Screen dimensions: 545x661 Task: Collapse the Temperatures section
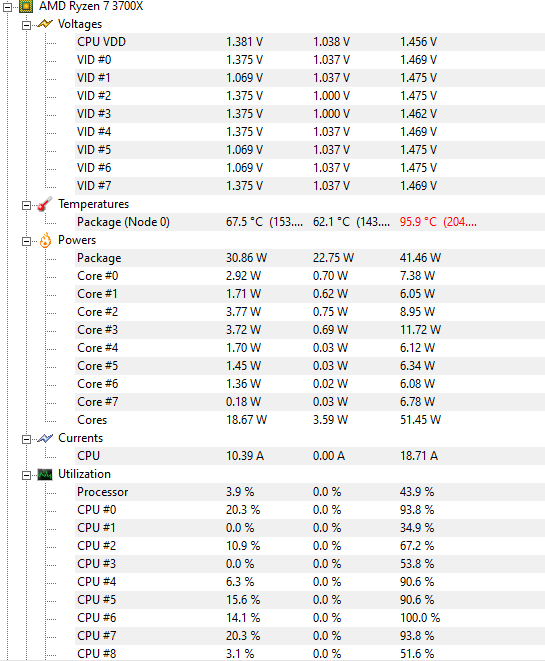click(x=27, y=205)
